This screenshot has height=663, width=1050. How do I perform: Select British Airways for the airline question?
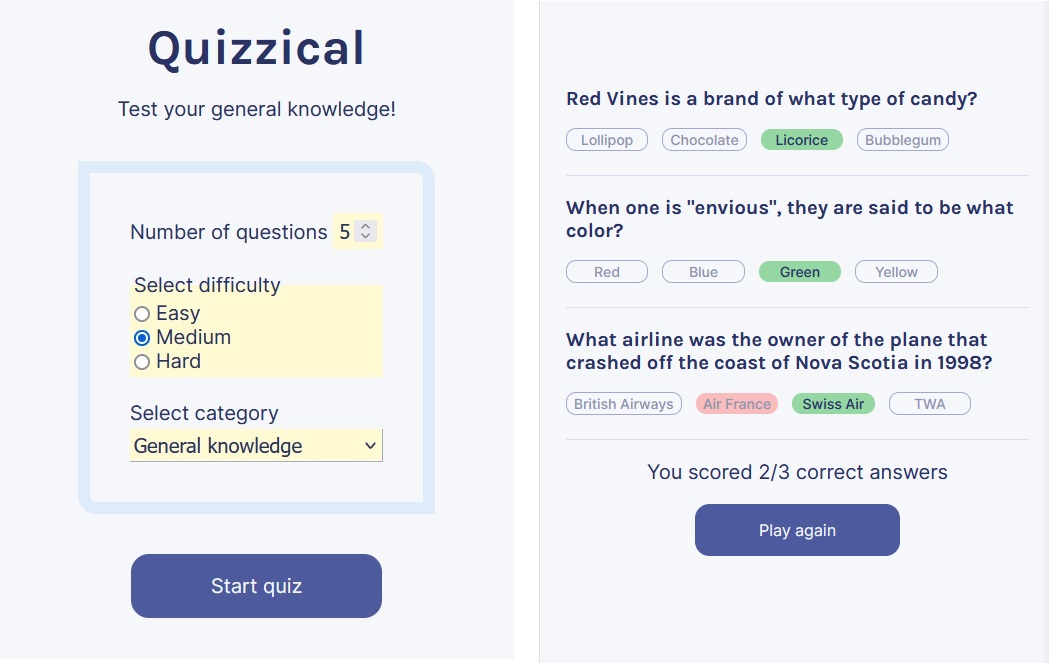(623, 403)
